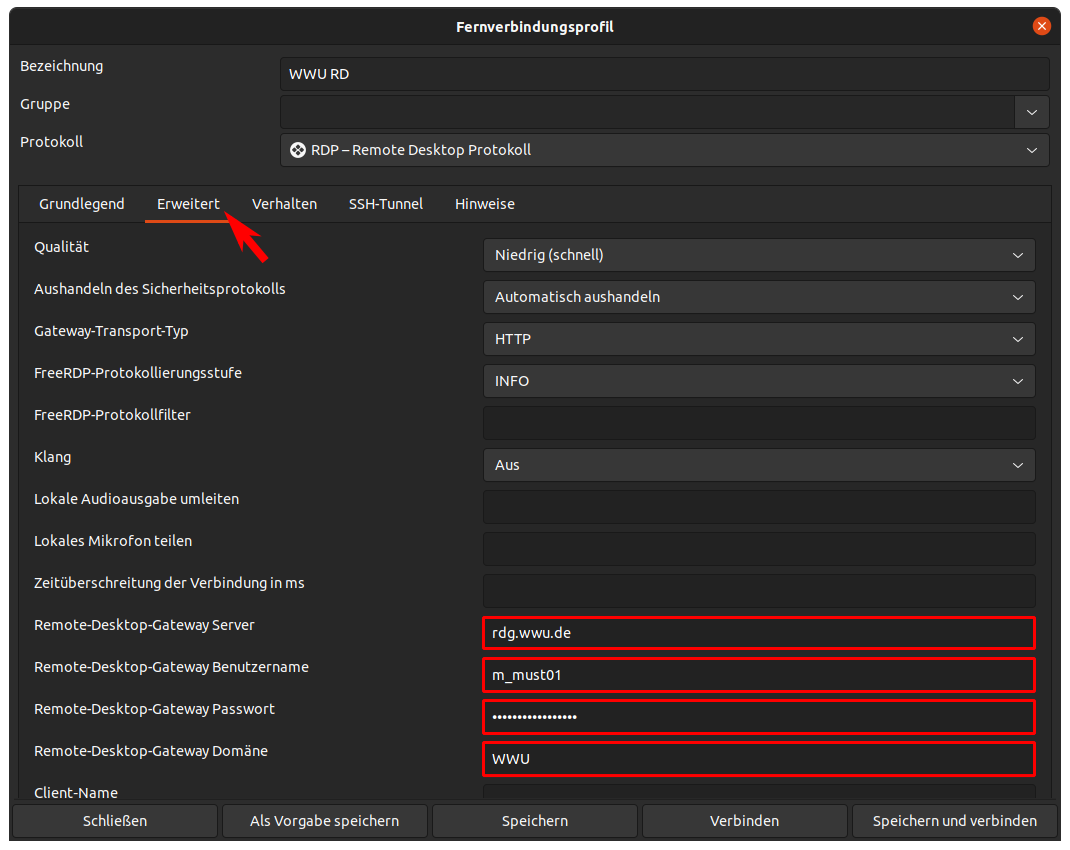The width and height of the screenshot is (1070, 850).
Task: Expand the Gruppe dropdown arrow
Action: 1031,112
